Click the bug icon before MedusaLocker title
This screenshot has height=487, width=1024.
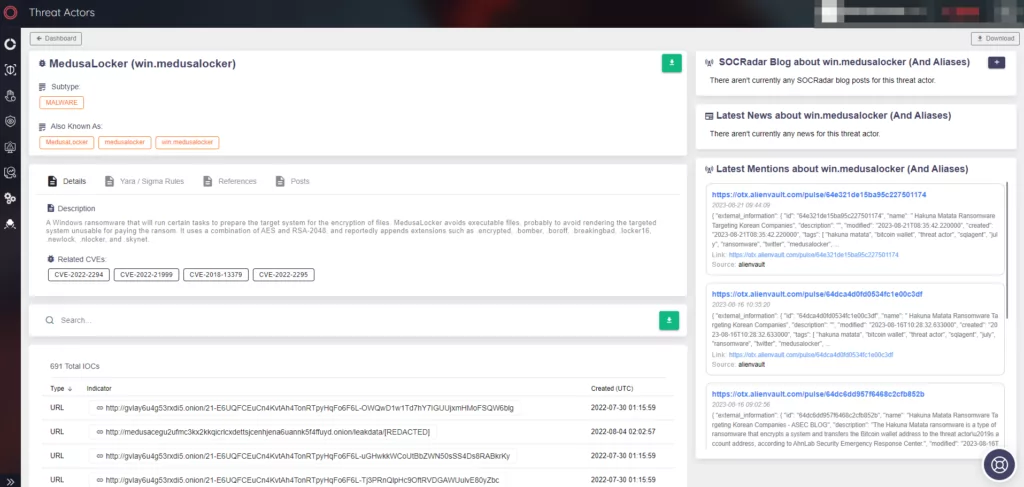pyautogui.click(x=42, y=64)
